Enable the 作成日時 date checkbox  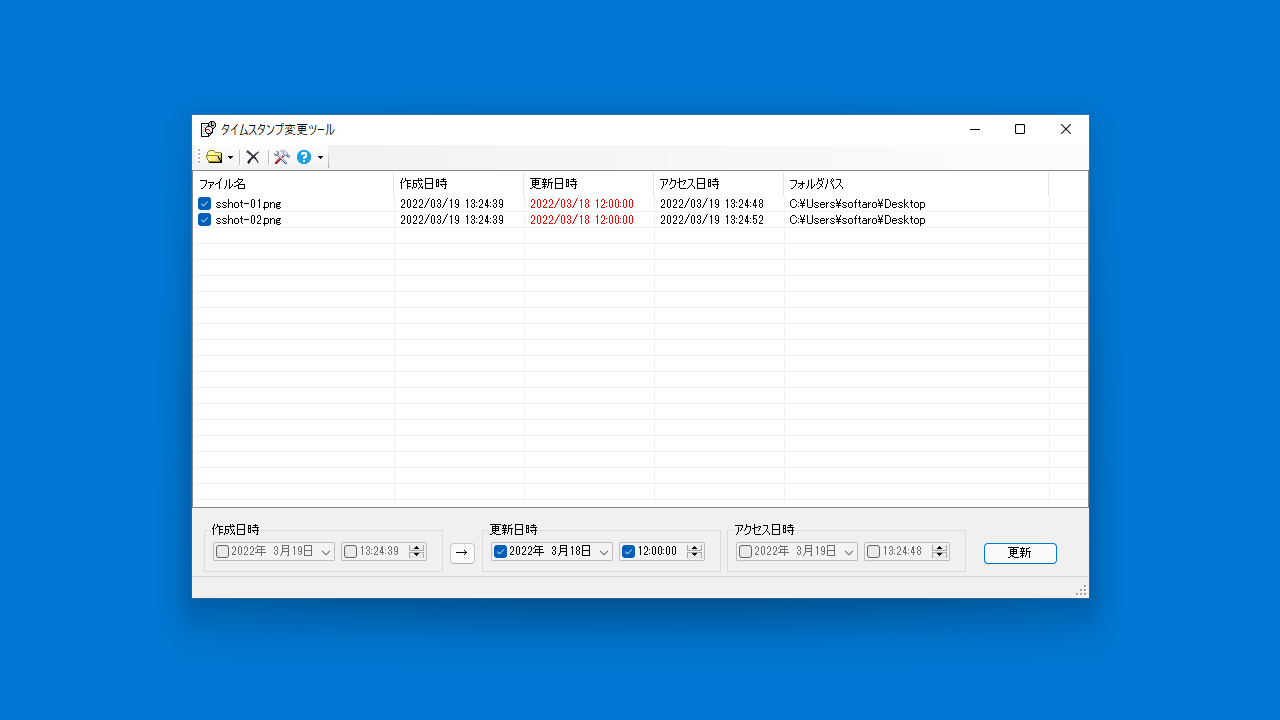coord(222,551)
